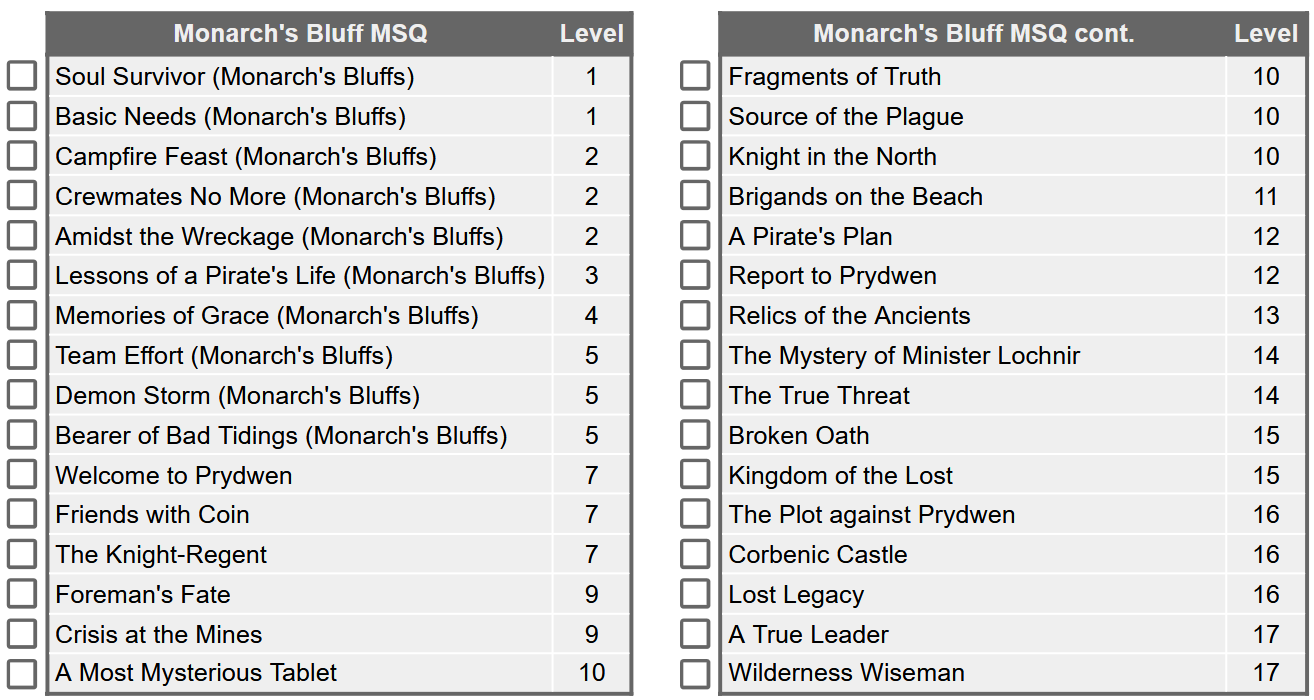Check off Relics of the Ancients
This screenshot has width=1314, height=700.
(x=695, y=315)
